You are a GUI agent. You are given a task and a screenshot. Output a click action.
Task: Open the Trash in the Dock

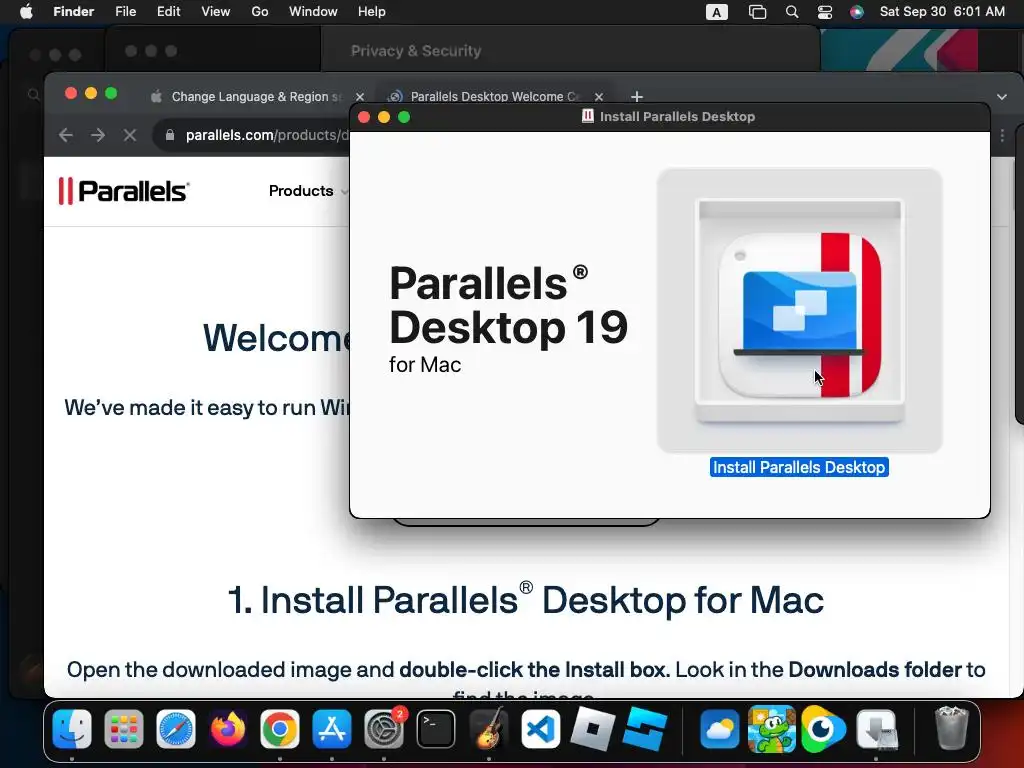click(x=952, y=728)
